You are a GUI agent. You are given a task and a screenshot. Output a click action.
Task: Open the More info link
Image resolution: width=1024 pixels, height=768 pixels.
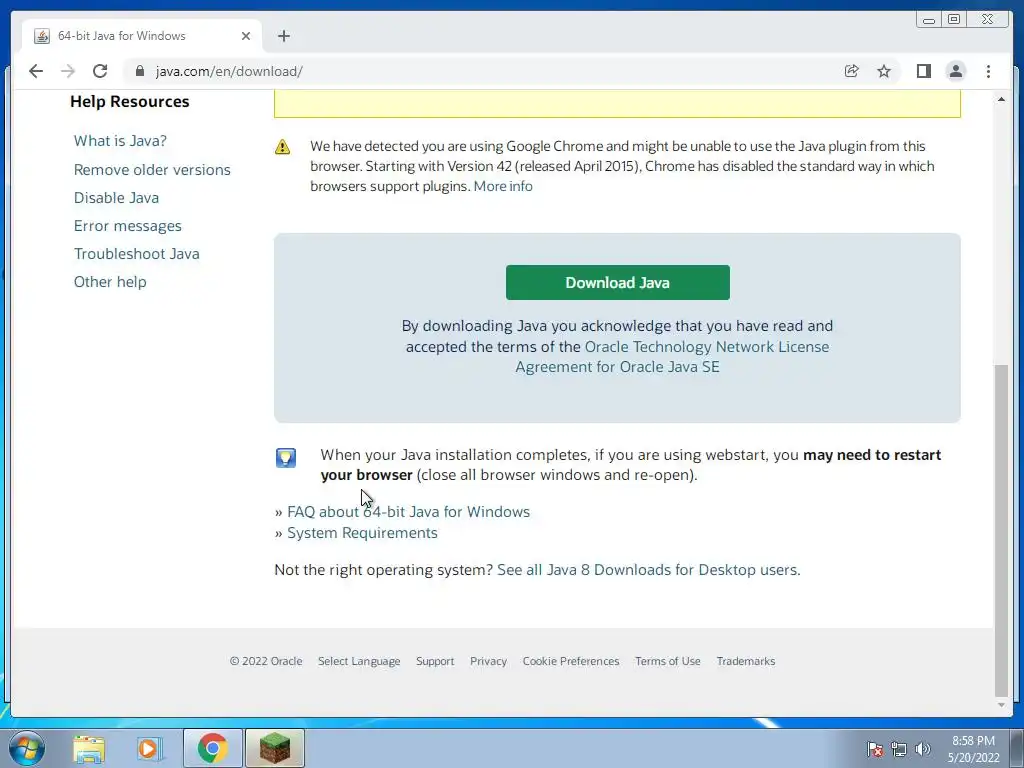coord(503,186)
